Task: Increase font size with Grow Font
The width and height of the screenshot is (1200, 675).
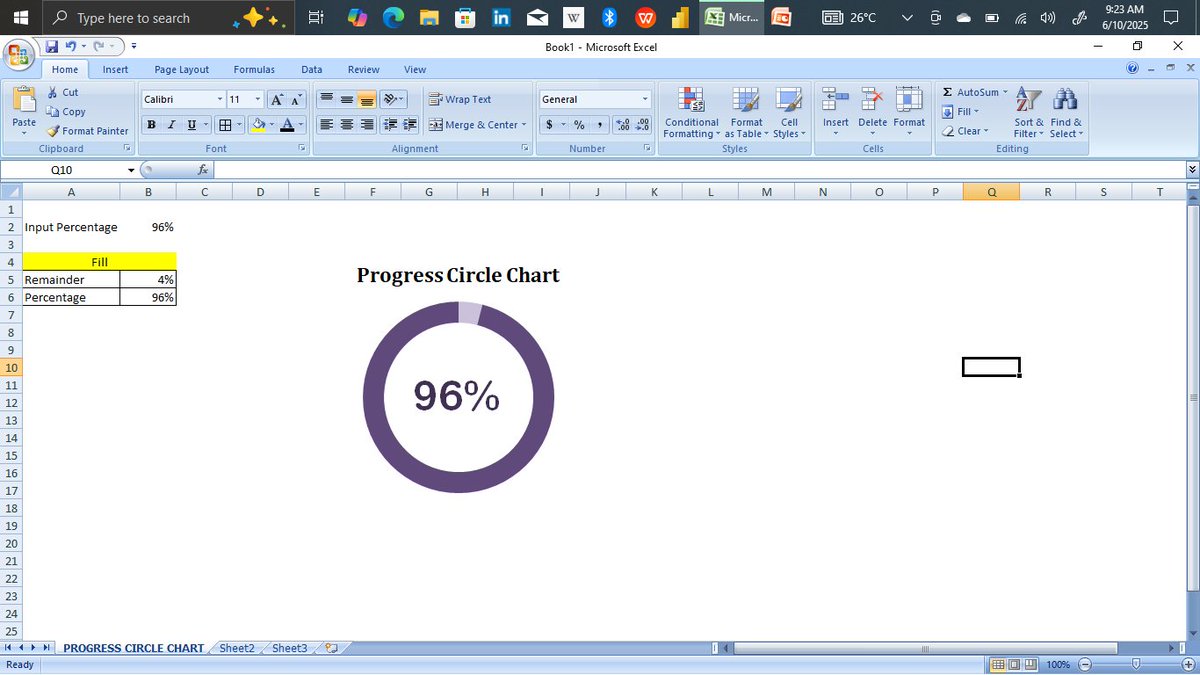Action: (278, 99)
